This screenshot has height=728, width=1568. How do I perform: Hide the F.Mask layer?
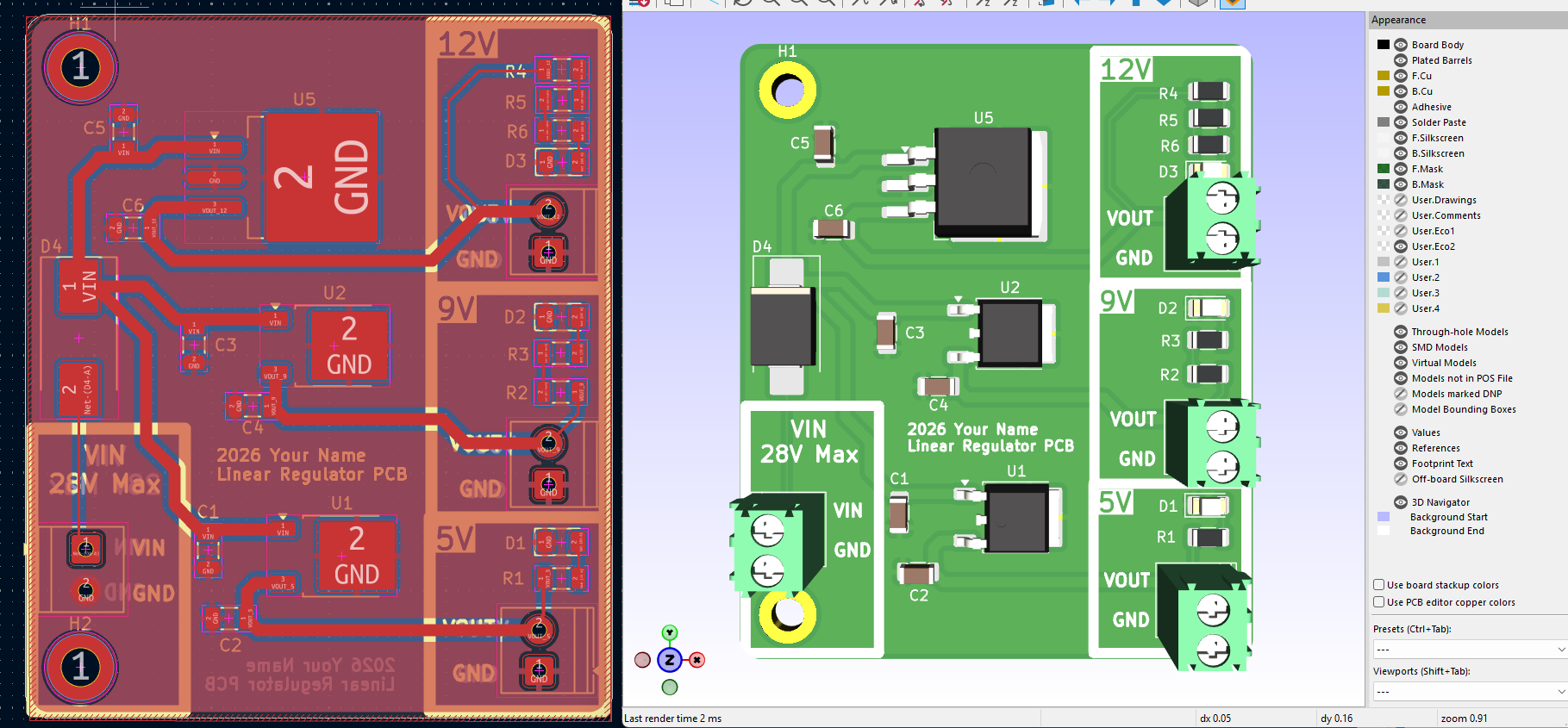point(1401,169)
